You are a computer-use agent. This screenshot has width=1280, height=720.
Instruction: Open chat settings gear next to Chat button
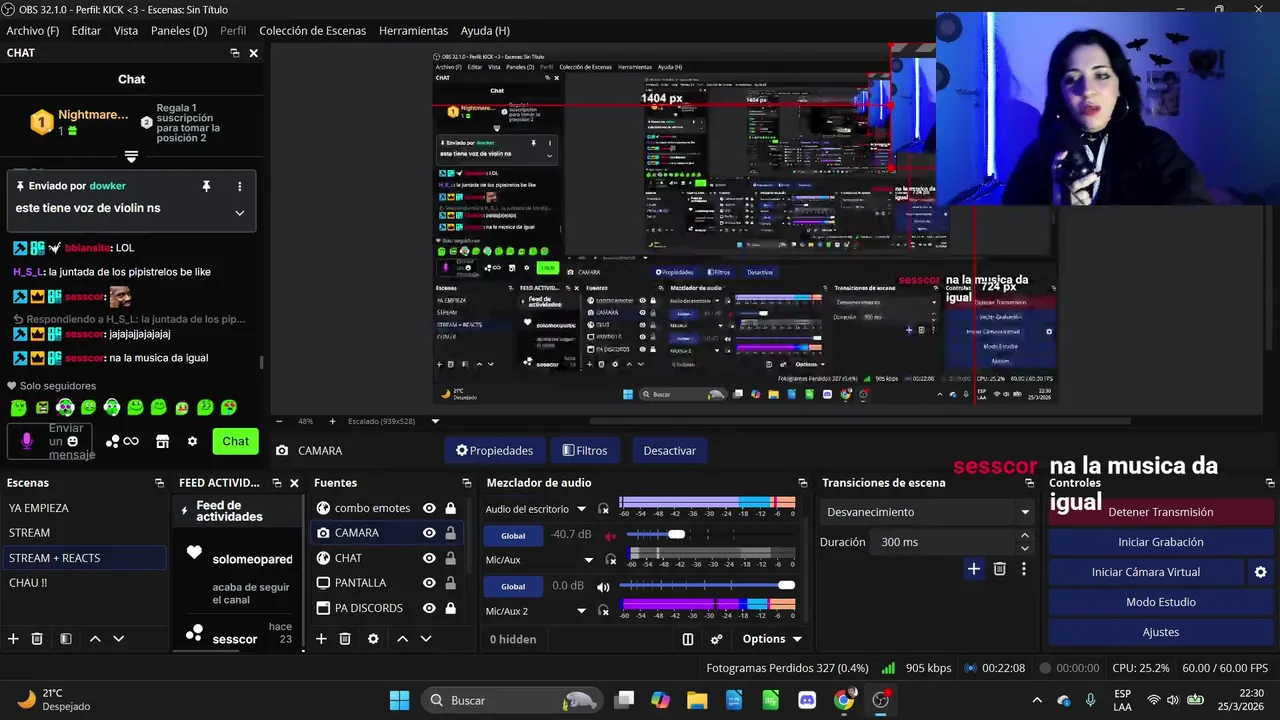(x=192, y=441)
